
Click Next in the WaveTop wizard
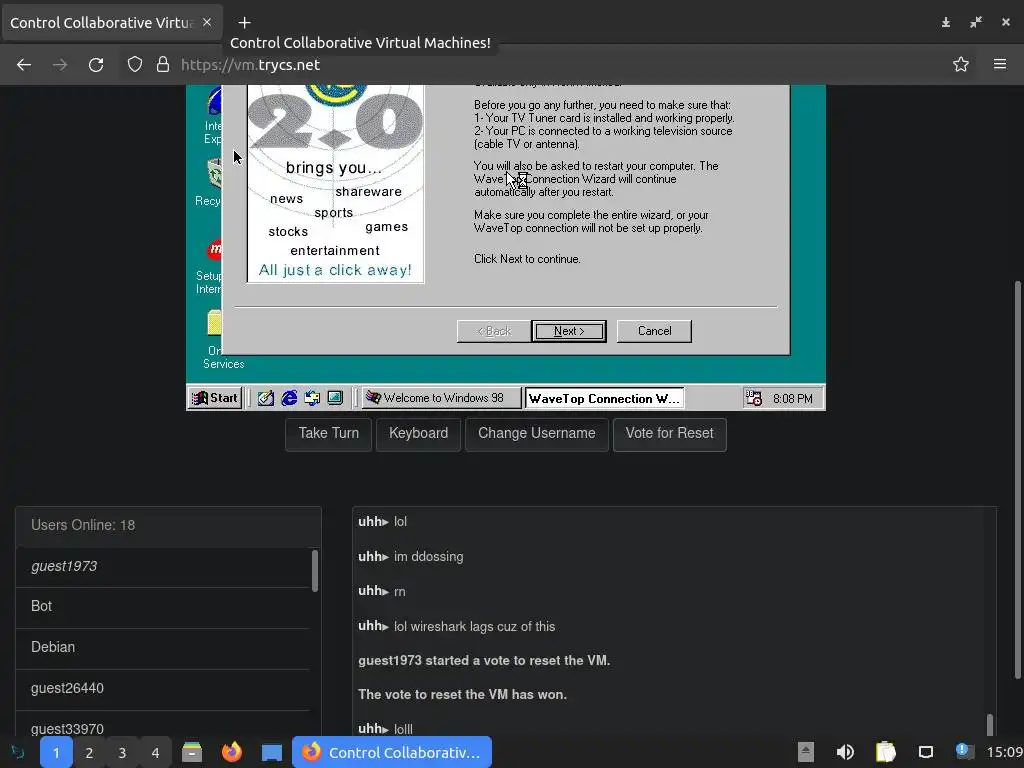569,331
